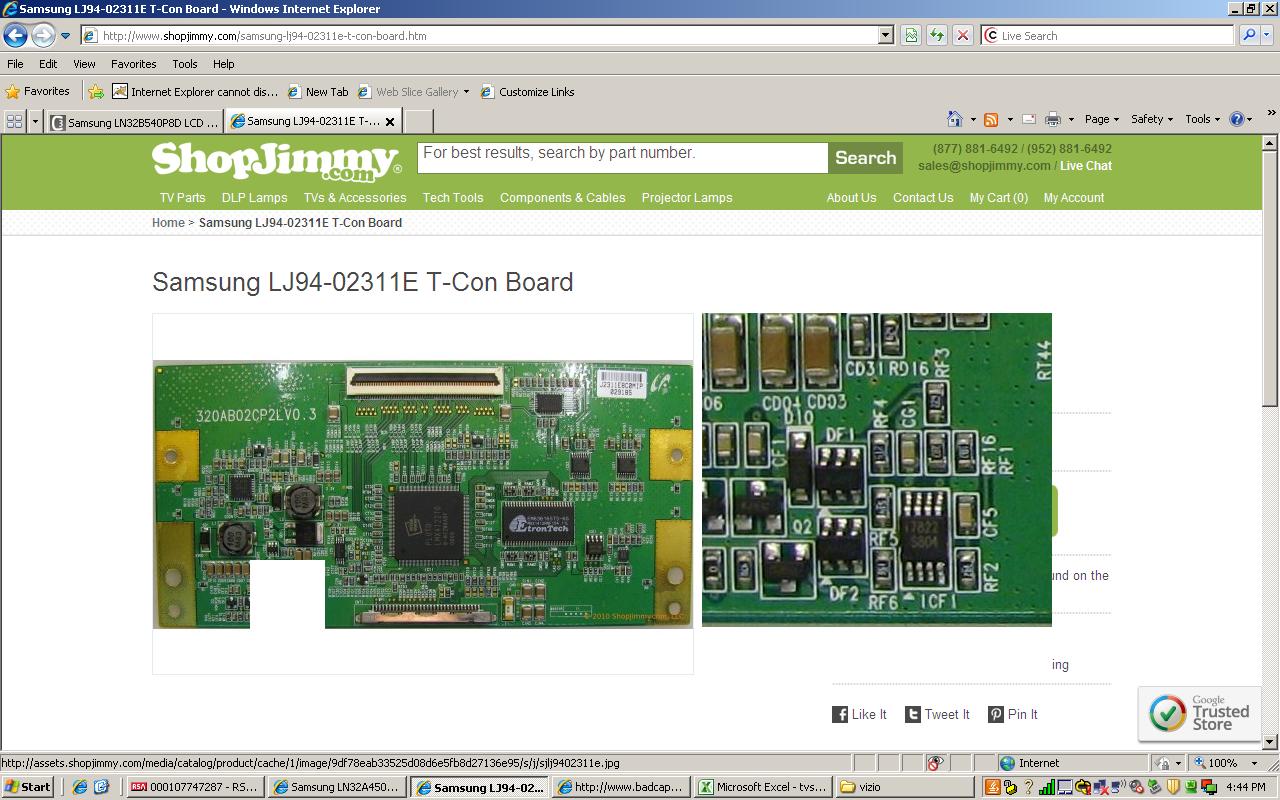1280x800 pixels.
Task: Go to the About Us page
Action: pos(851,198)
